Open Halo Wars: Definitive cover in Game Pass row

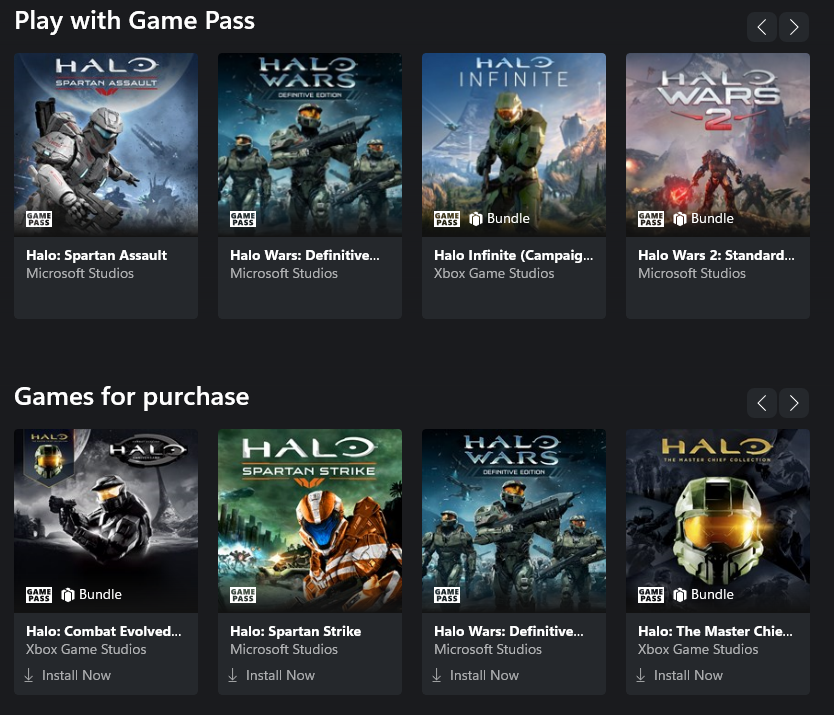pyautogui.click(x=310, y=144)
